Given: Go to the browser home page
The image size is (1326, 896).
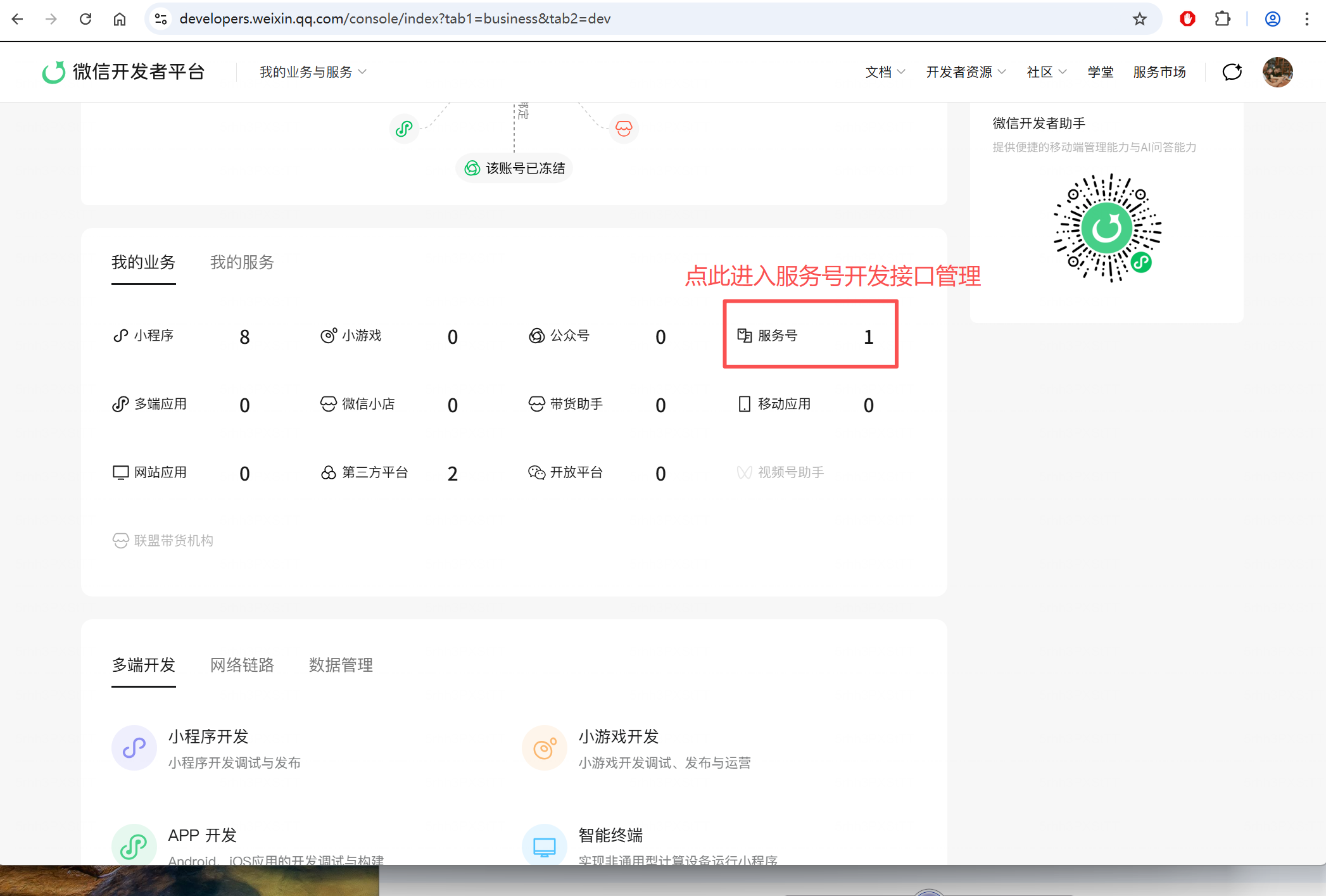Looking at the screenshot, I should [x=120, y=19].
